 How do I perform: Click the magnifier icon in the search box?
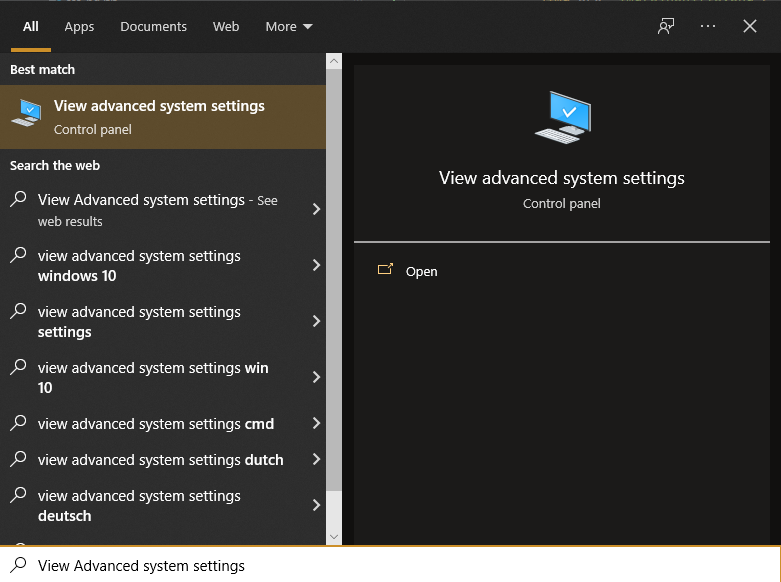pyautogui.click(x=18, y=565)
